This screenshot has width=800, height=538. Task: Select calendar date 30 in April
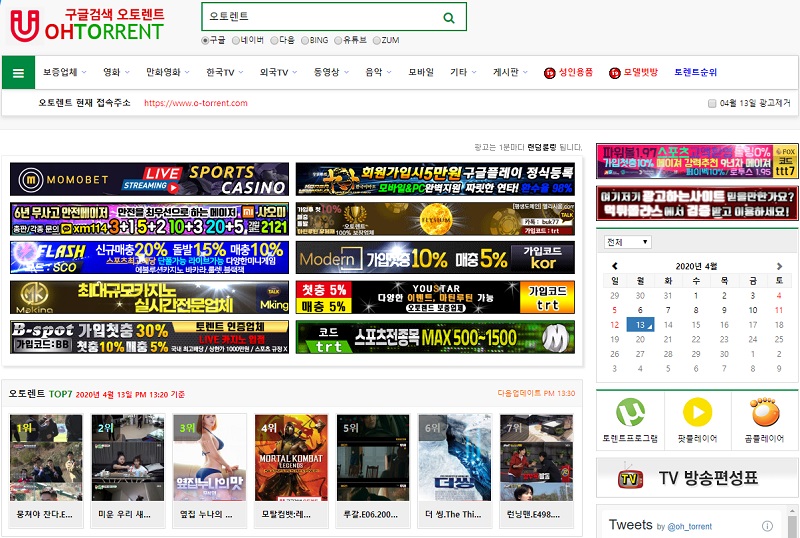click(724, 354)
